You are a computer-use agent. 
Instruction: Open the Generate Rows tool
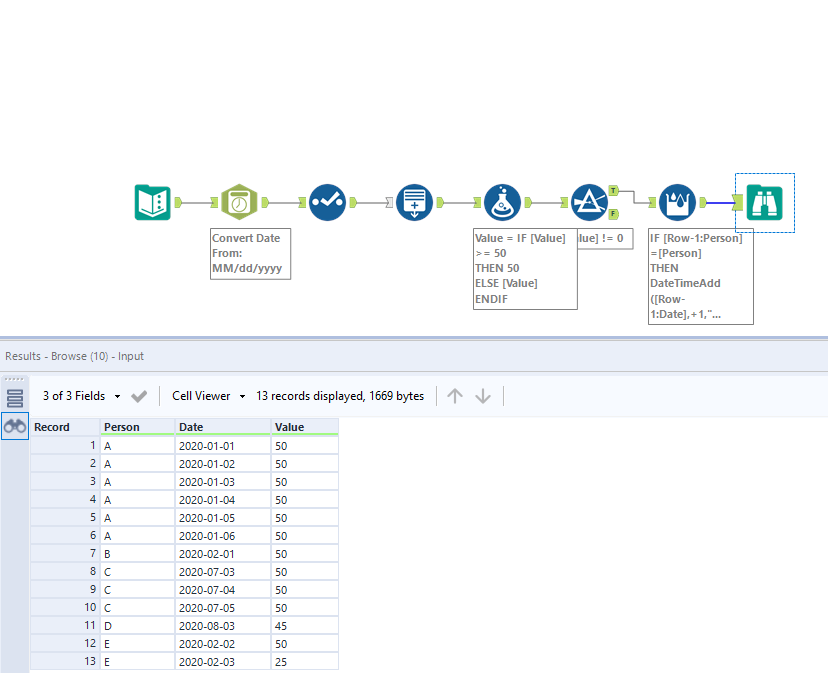[414, 202]
